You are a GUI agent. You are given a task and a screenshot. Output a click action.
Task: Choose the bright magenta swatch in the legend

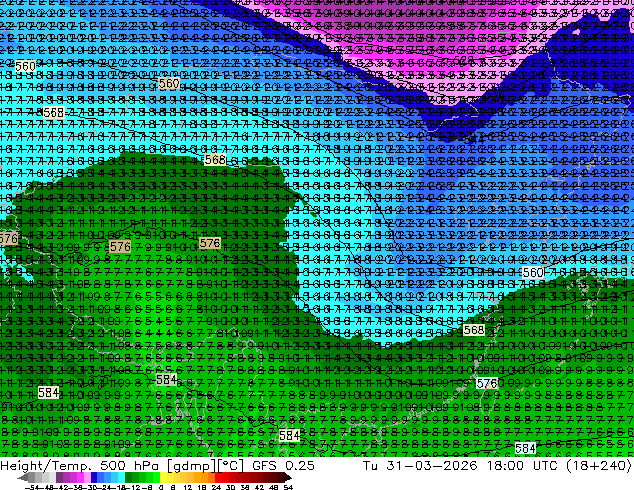pos(80,477)
